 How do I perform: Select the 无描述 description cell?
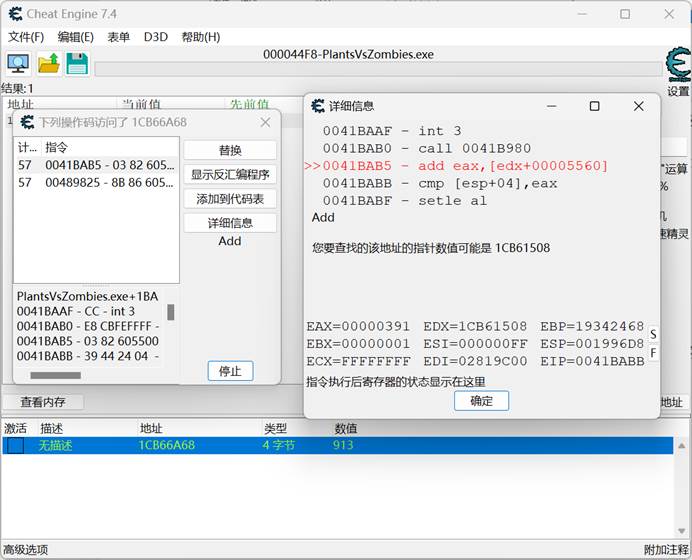point(55,445)
